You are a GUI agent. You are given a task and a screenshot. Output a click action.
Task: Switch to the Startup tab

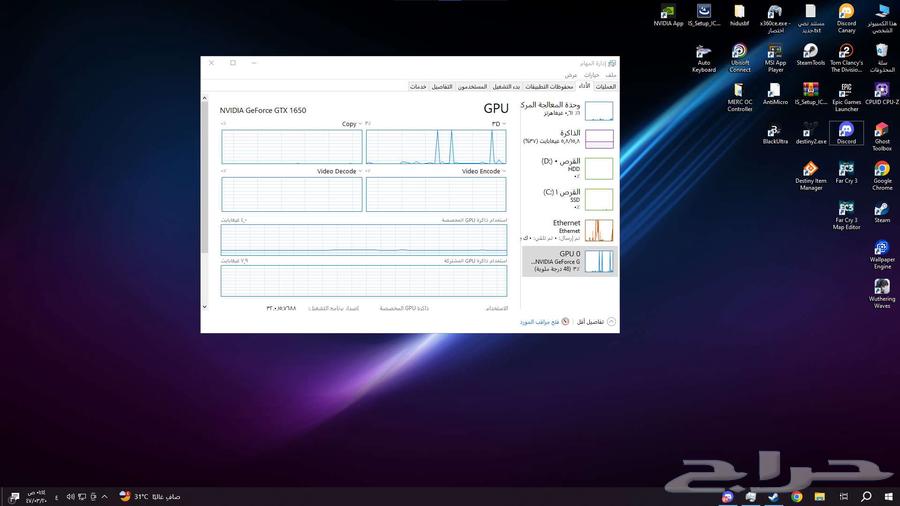[x=506, y=87]
